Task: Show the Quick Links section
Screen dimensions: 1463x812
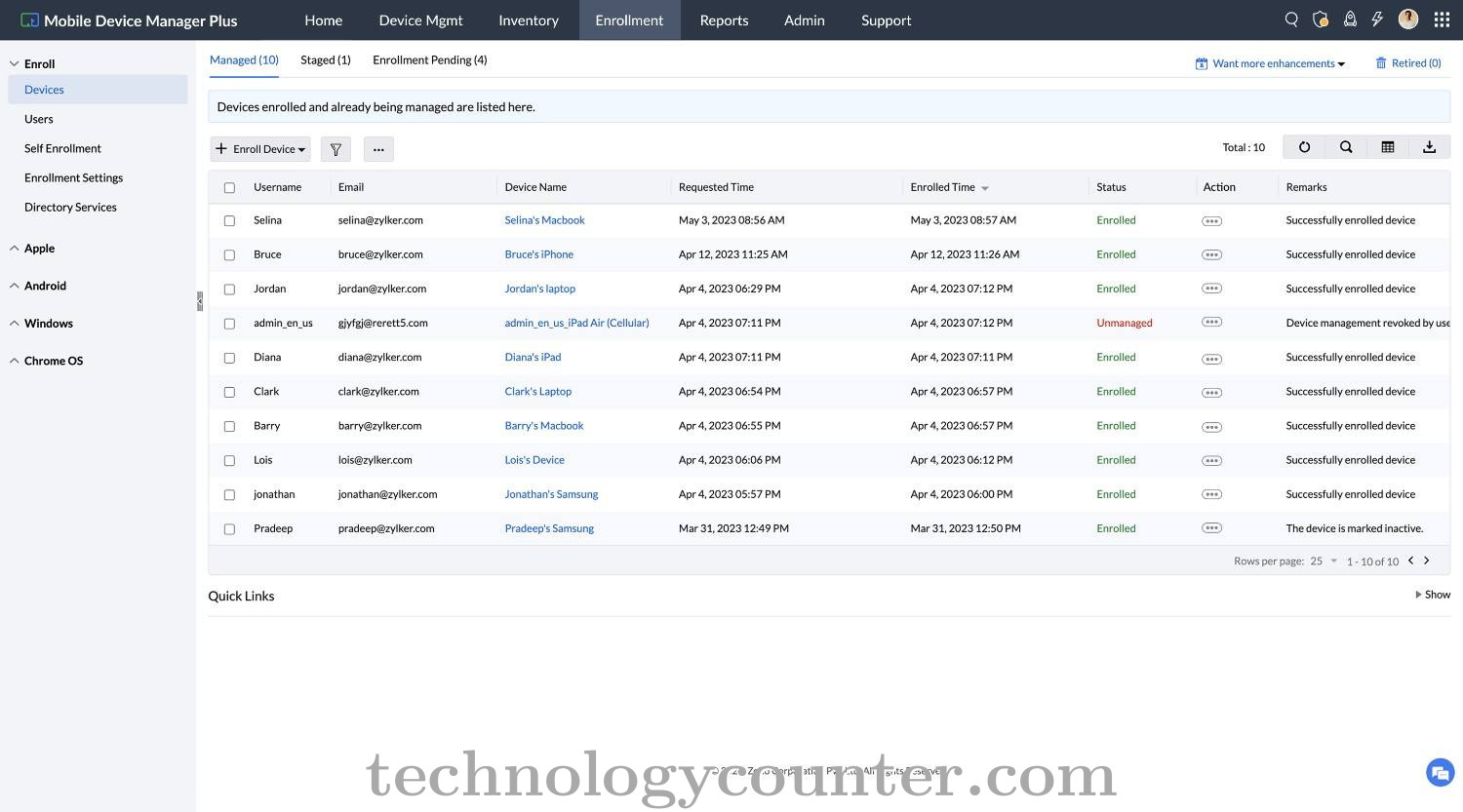Action: point(1433,595)
